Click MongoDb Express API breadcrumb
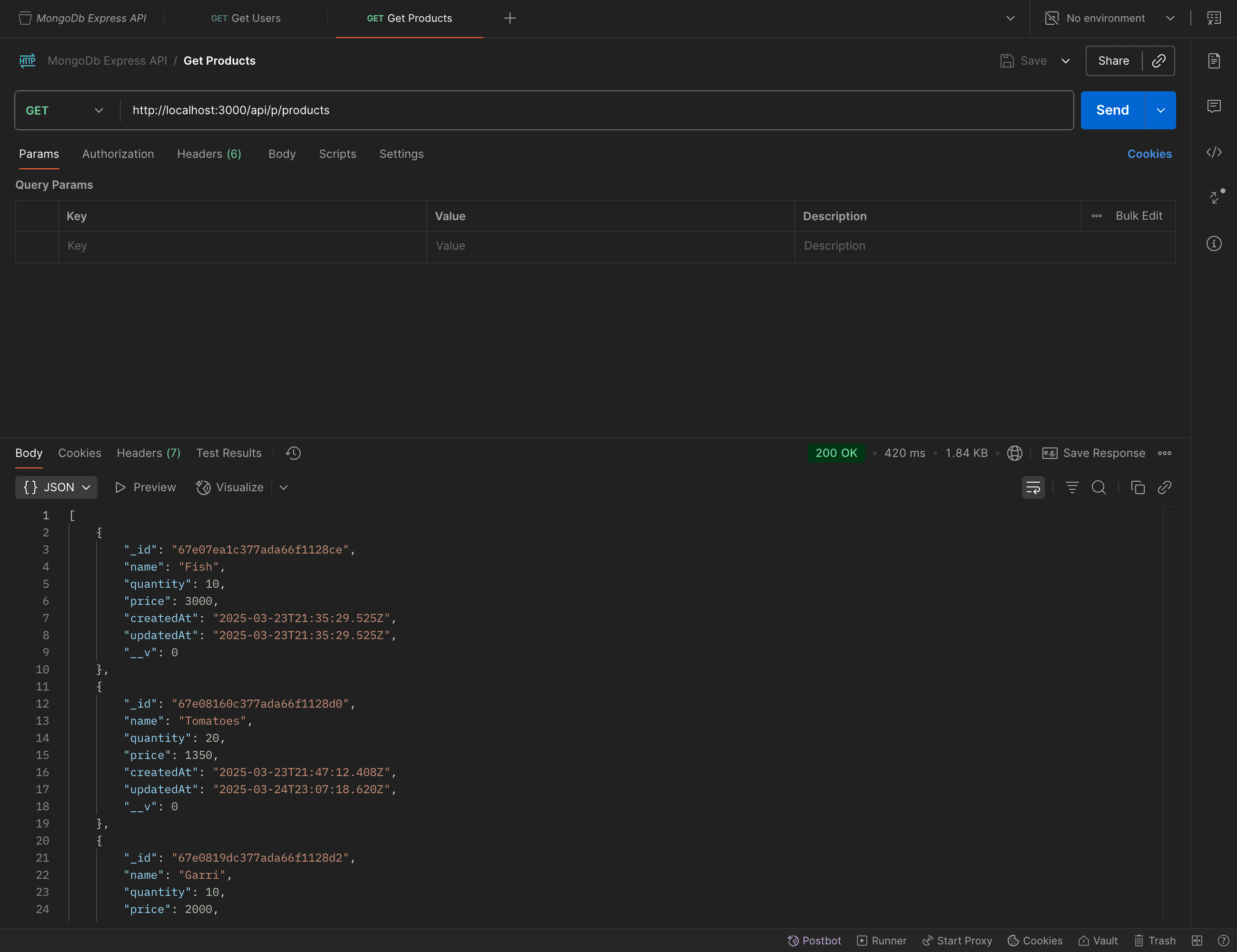The image size is (1237, 952). click(x=107, y=60)
